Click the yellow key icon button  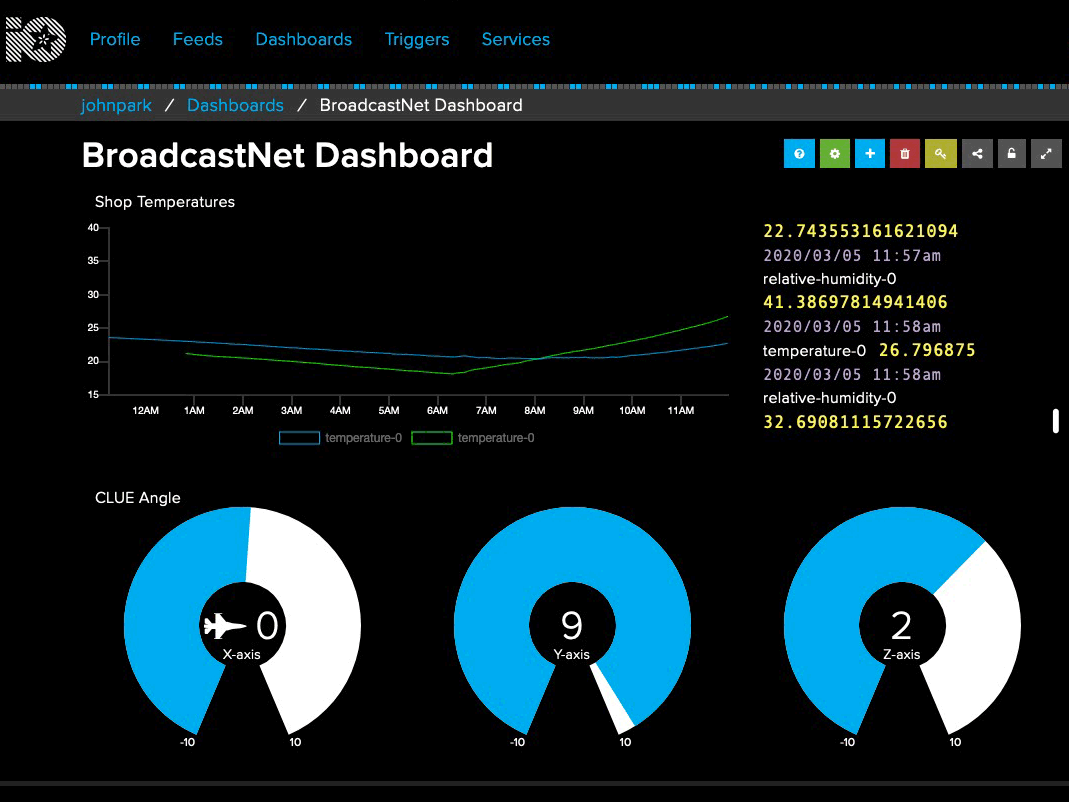pyautogui.click(x=941, y=154)
